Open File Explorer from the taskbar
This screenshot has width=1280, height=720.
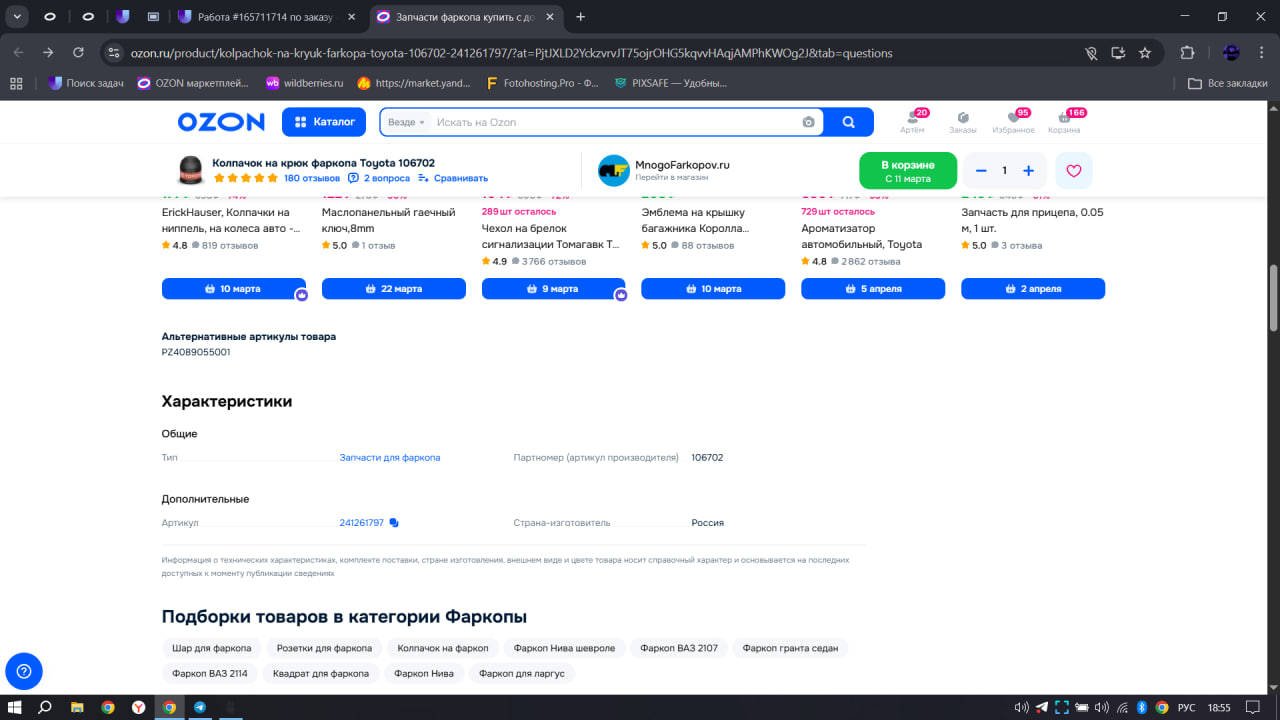[x=77, y=707]
